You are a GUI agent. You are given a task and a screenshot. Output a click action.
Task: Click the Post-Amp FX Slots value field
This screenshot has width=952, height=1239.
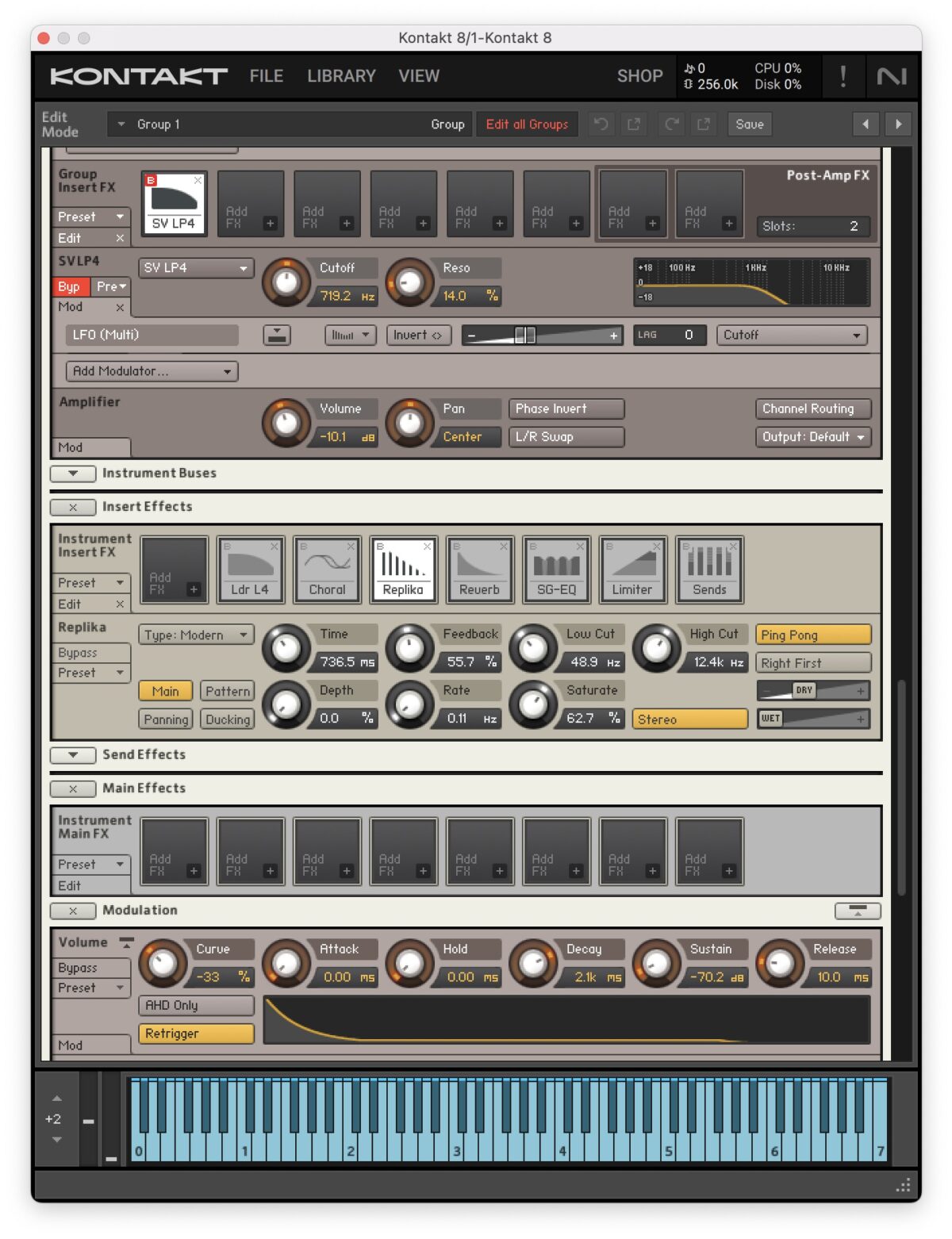[x=813, y=226]
